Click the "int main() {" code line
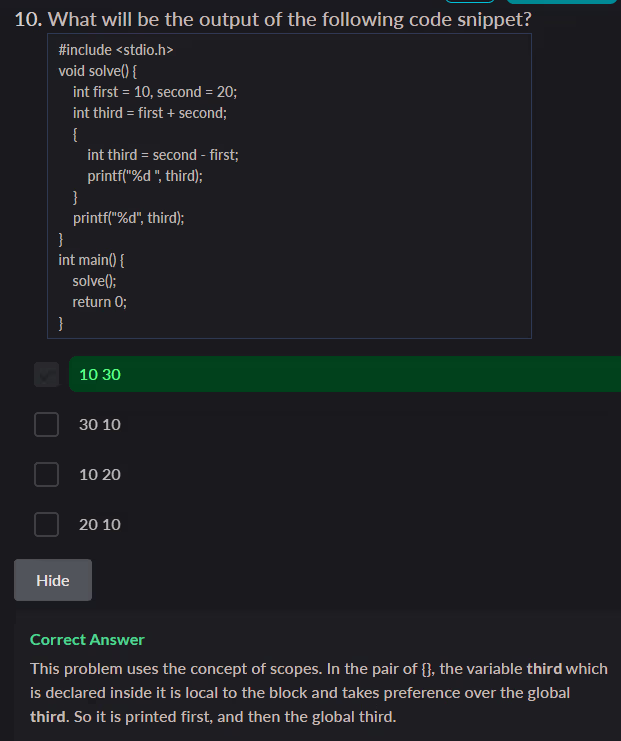The height and width of the screenshot is (741, 621). click(91, 260)
